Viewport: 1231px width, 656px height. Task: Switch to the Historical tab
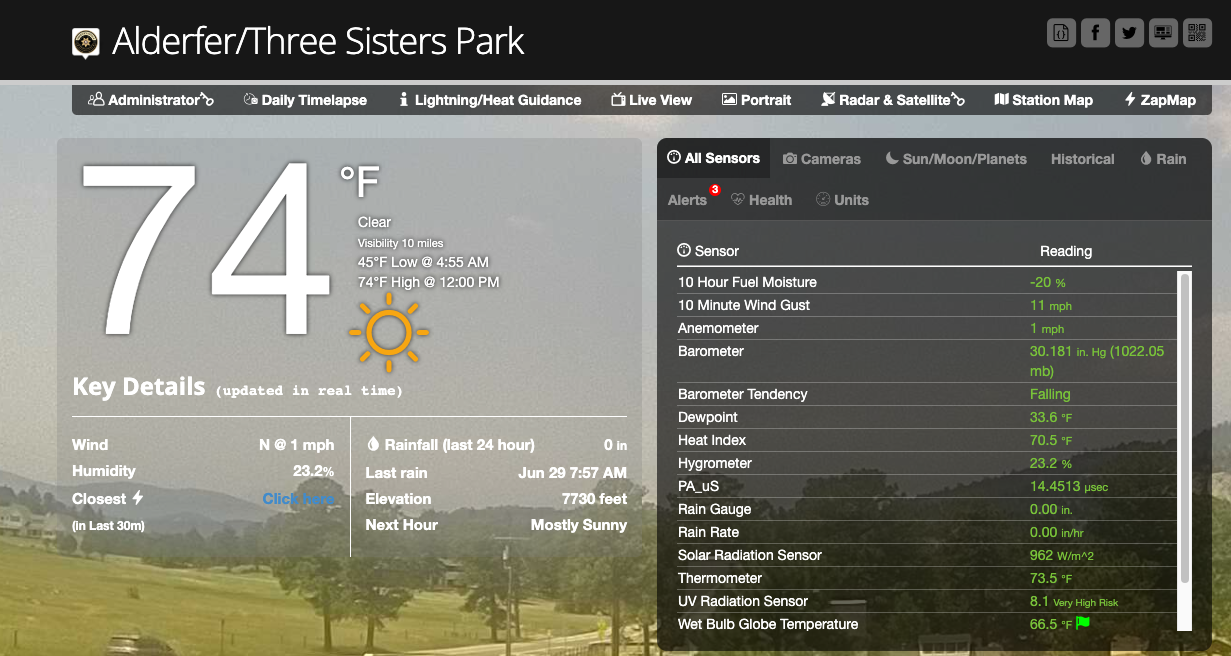point(1083,159)
